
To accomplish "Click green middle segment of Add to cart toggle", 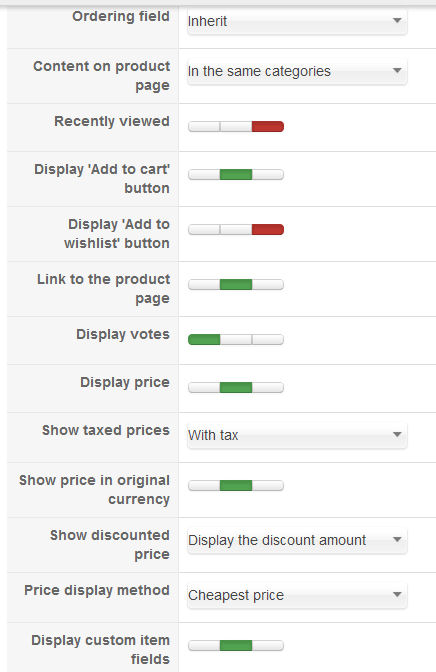I will pos(236,174).
